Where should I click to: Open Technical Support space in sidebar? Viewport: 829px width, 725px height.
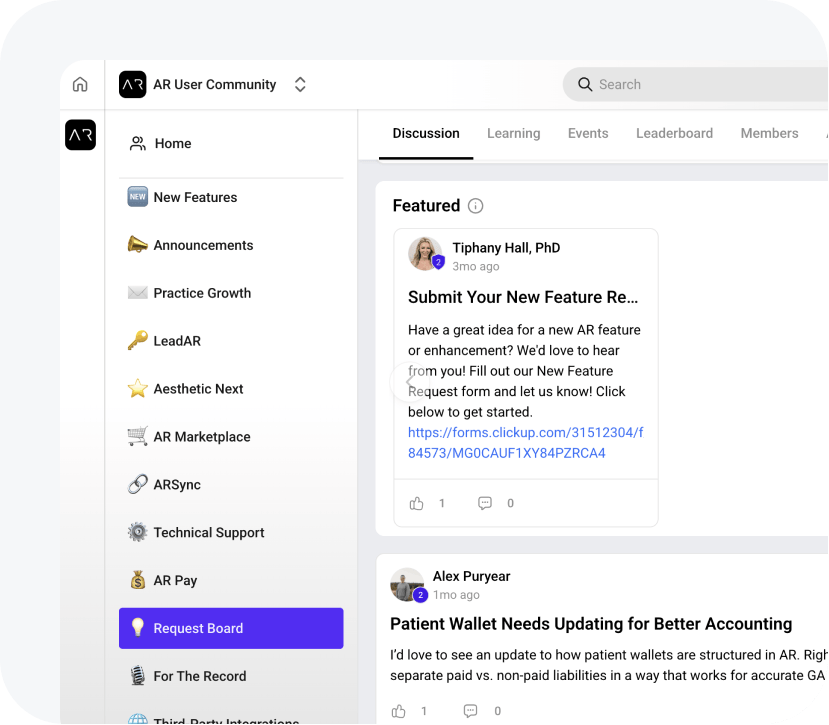point(209,533)
